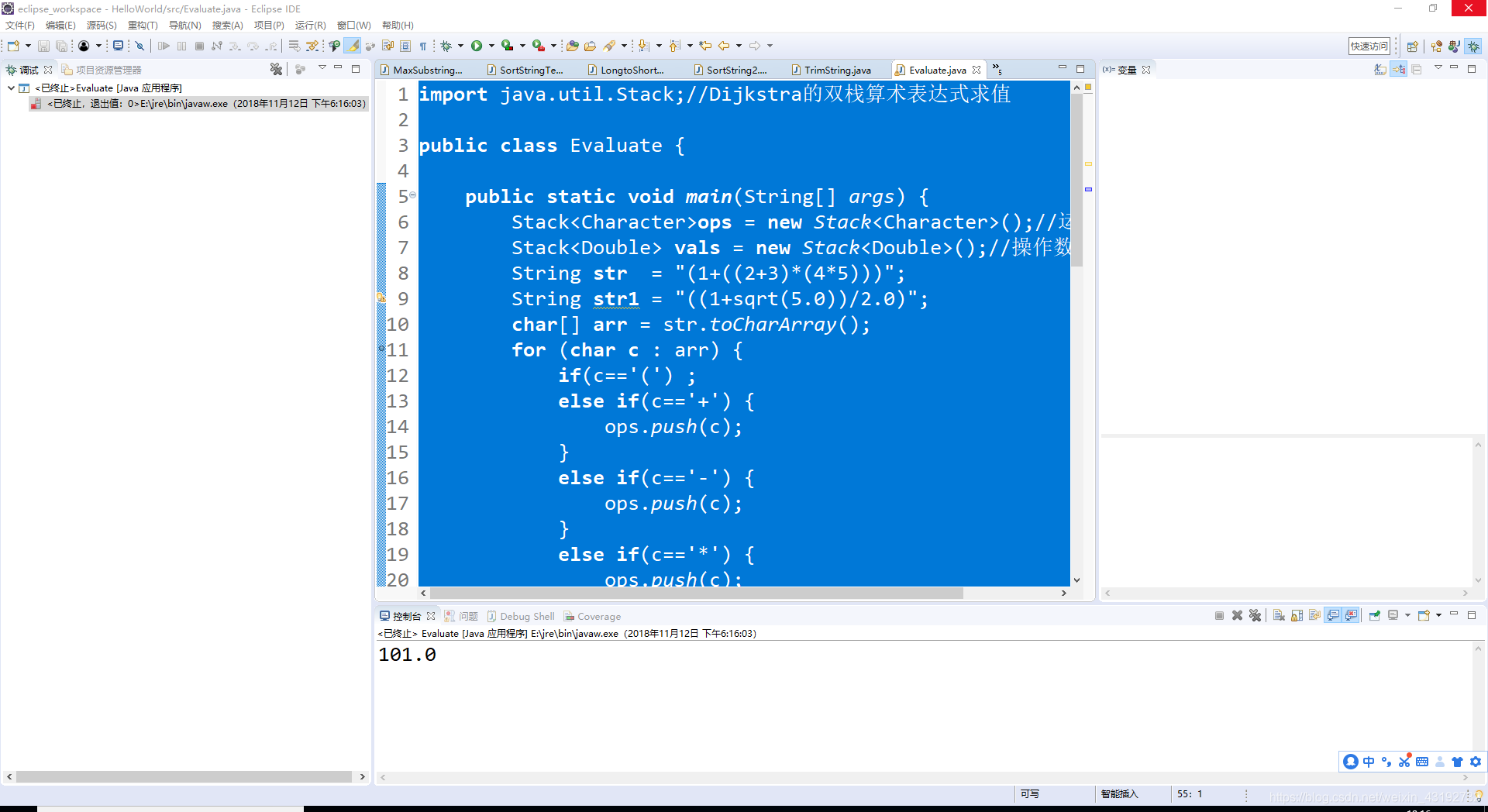
Task: Open dropdown next to Back navigation arrow
Action: [x=739, y=46]
